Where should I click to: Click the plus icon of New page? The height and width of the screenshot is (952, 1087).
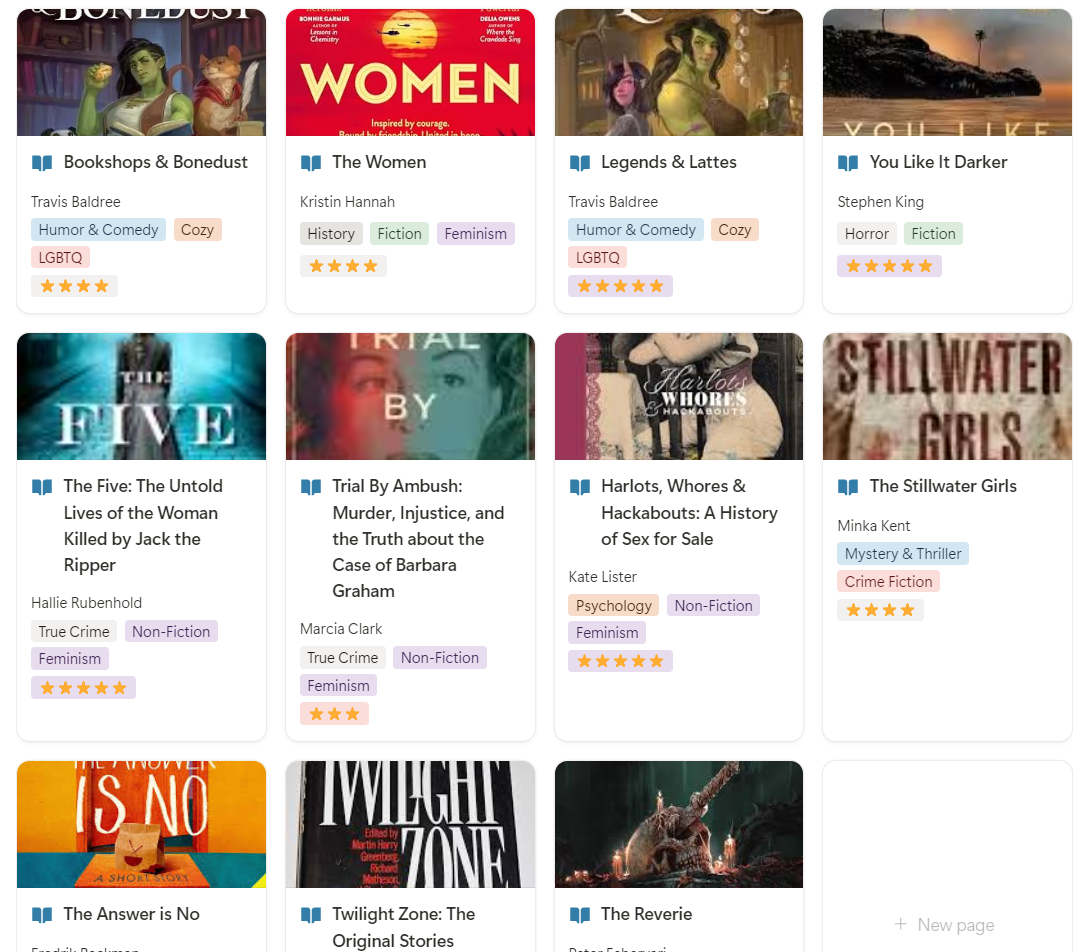tap(901, 924)
